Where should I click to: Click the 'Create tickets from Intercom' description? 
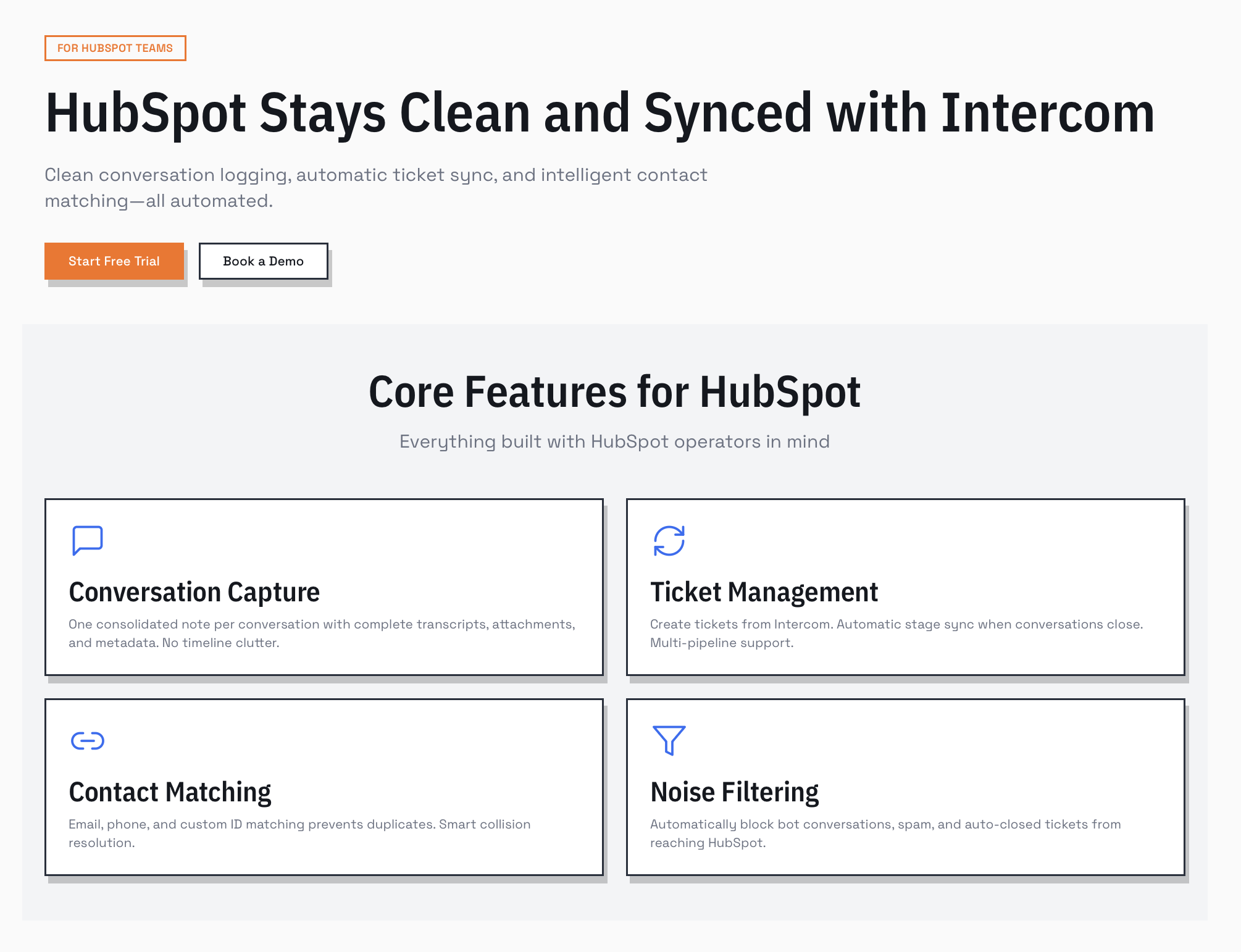point(896,633)
